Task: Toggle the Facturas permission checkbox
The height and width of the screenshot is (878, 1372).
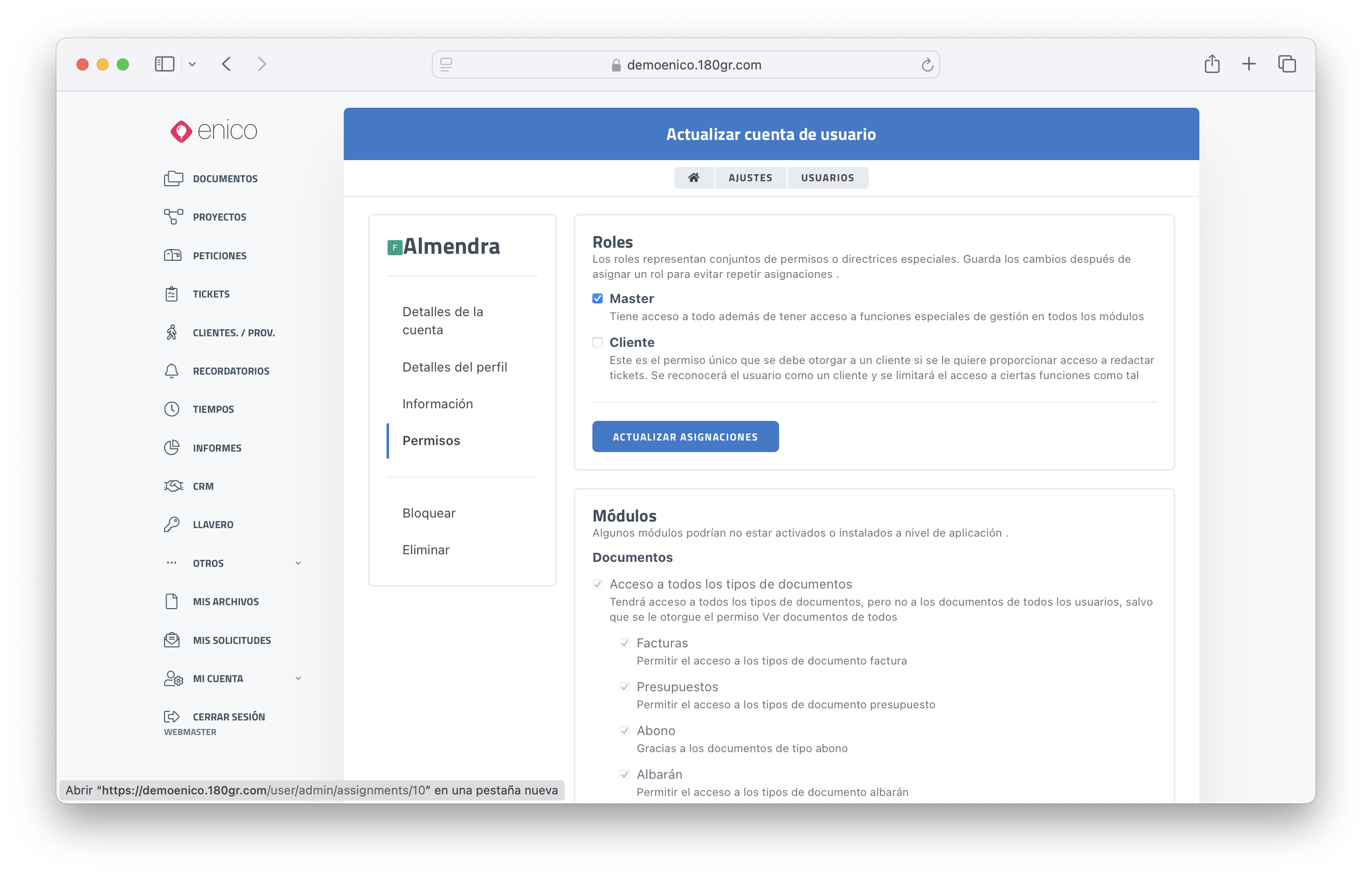Action: tap(625, 643)
